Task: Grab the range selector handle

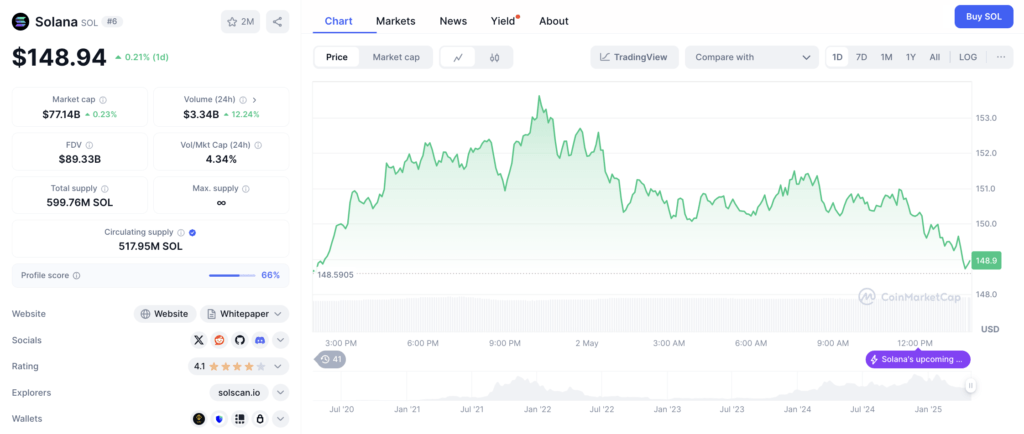Action: click(970, 386)
